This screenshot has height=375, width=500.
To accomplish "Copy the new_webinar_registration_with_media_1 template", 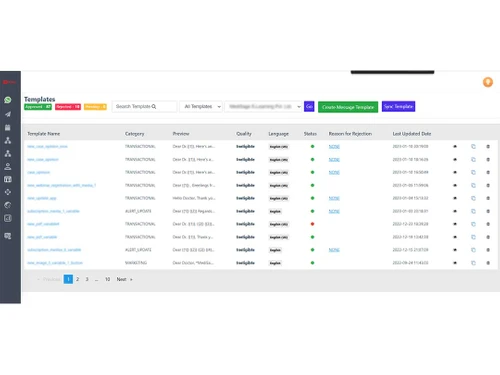I will (473, 185).
